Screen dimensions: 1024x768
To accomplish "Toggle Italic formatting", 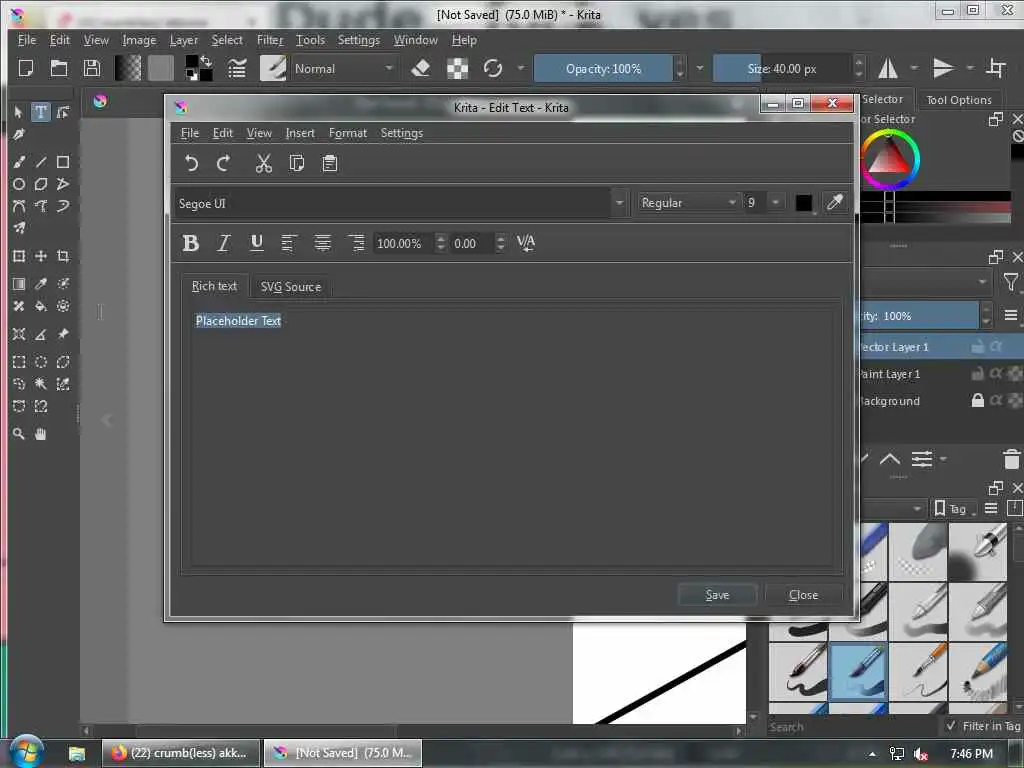I will point(223,243).
